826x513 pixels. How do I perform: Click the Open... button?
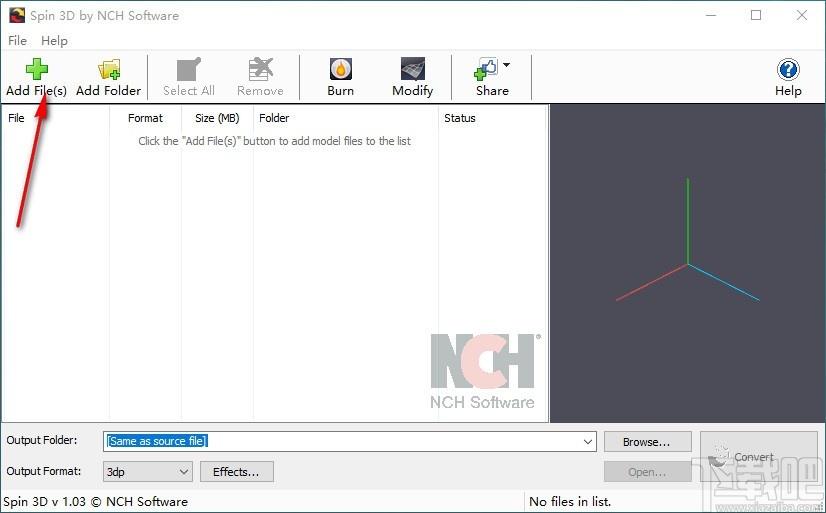[647, 472]
